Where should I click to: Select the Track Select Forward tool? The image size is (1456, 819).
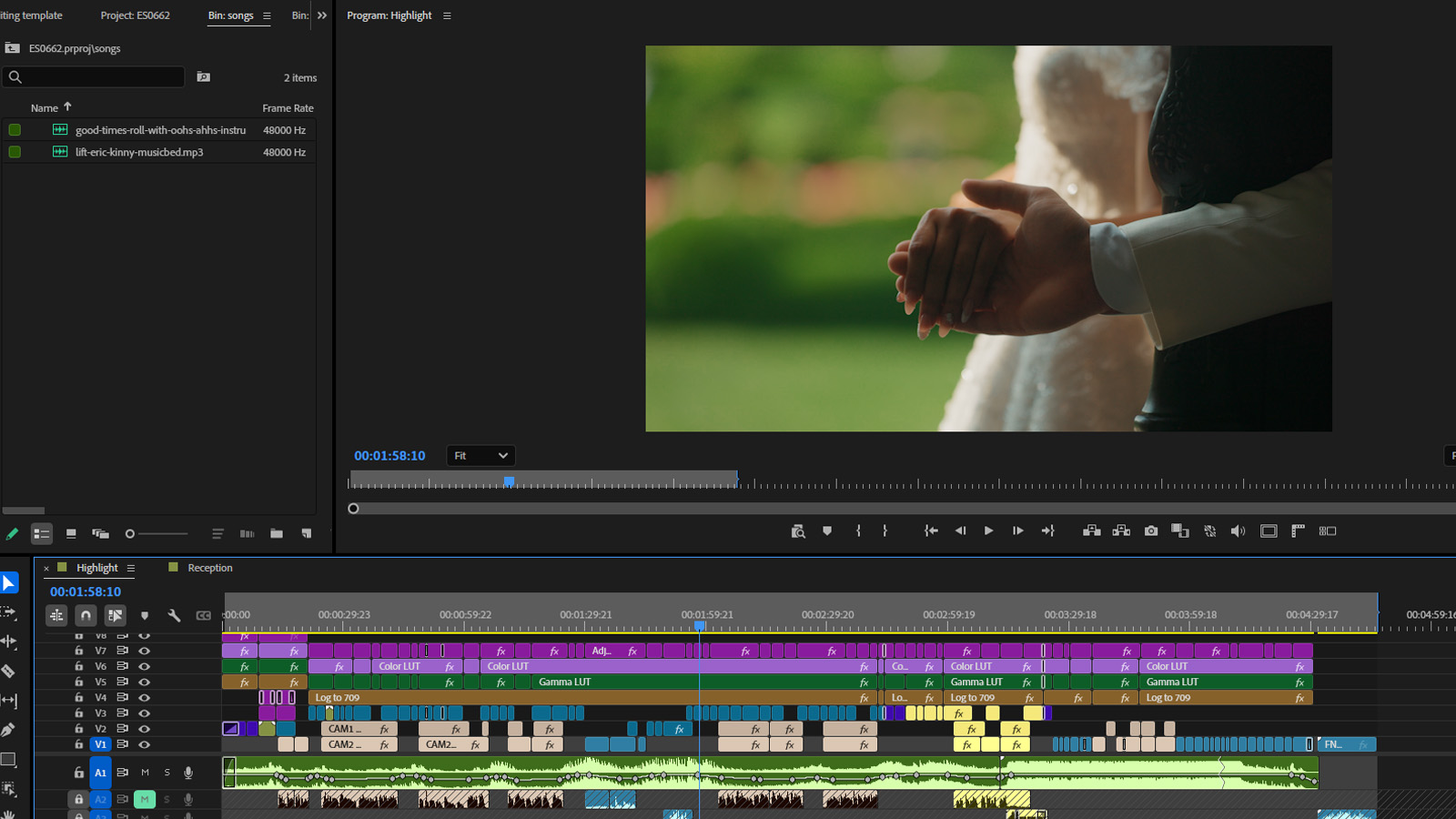tap(9, 612)
